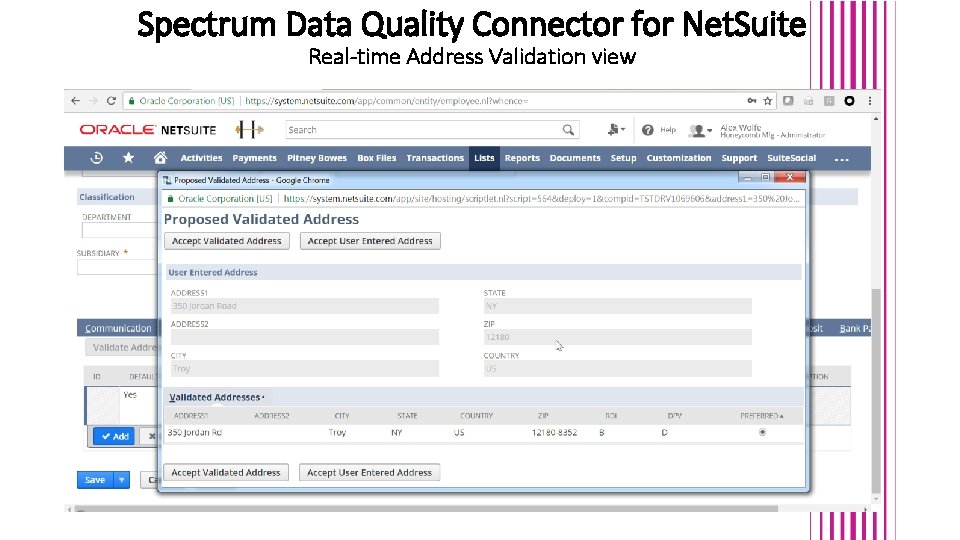The image size is (960, 540).
Task: Click the ADDRESS1 field showing 350 Jordan Road
Action: click(304, 306)
